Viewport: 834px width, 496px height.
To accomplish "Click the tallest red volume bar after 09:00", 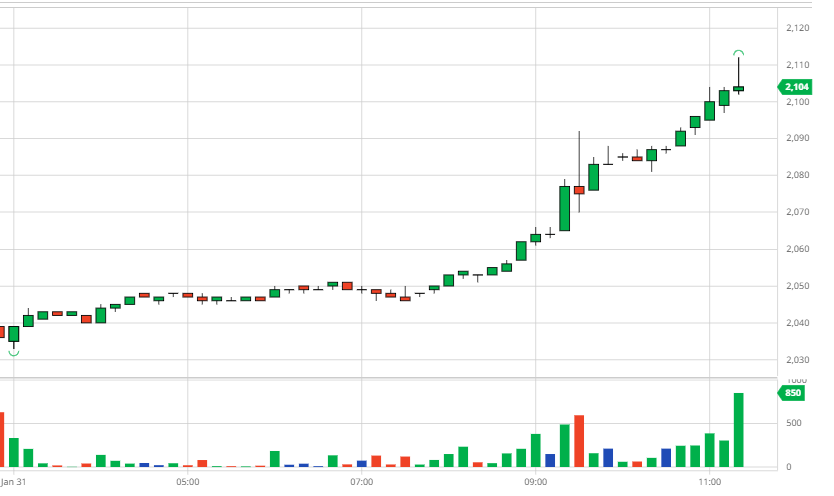I will point(579,441).
